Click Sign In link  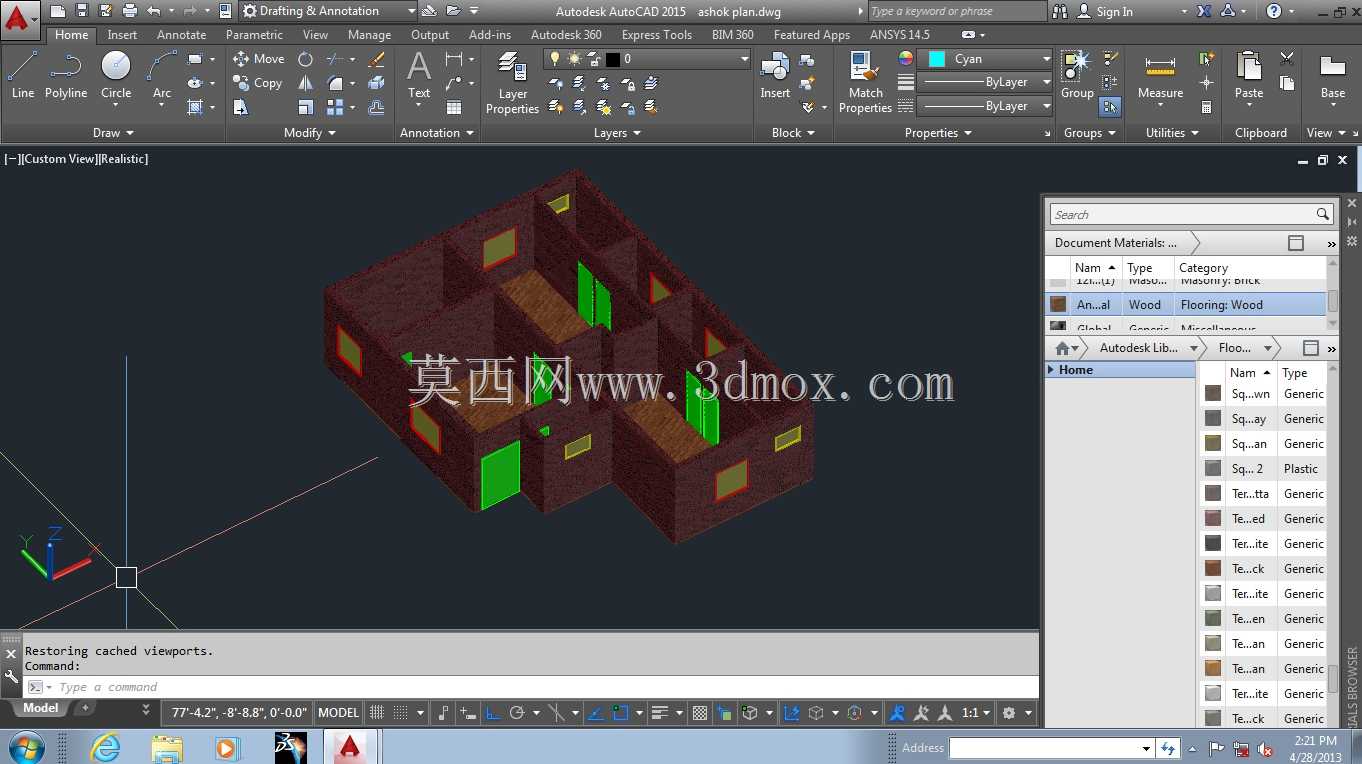1114,12
